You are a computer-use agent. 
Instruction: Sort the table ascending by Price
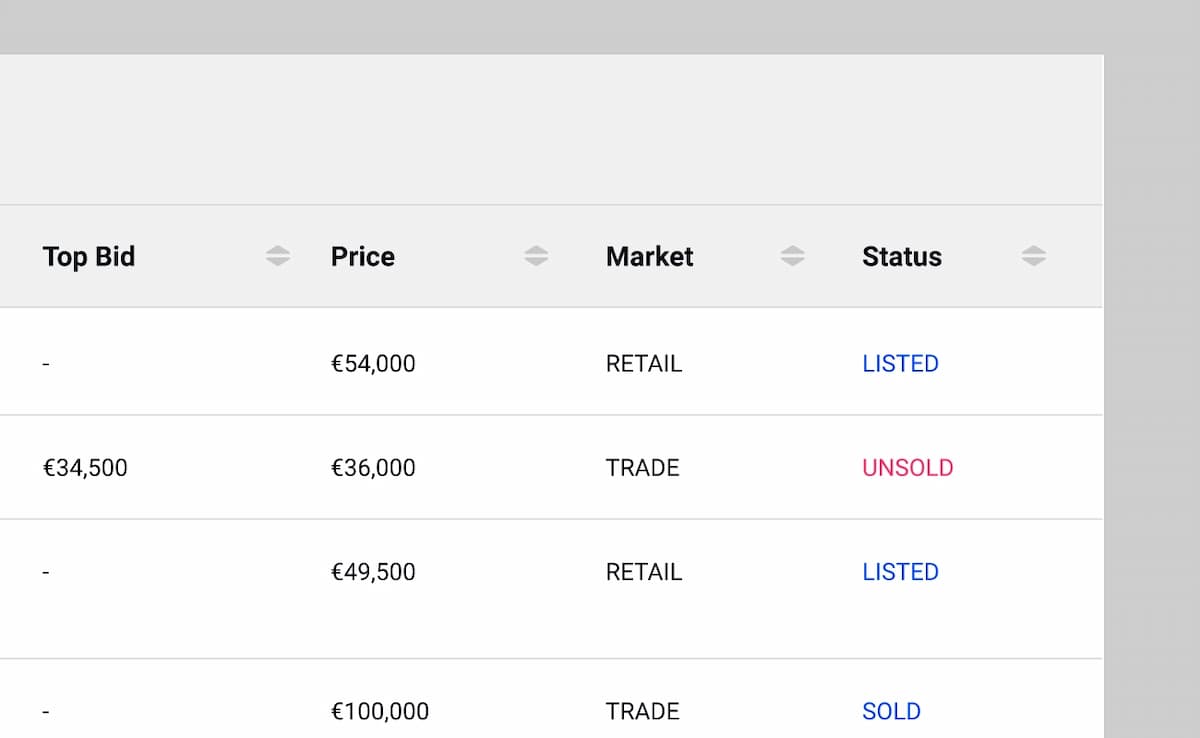(x=537, y=255)
